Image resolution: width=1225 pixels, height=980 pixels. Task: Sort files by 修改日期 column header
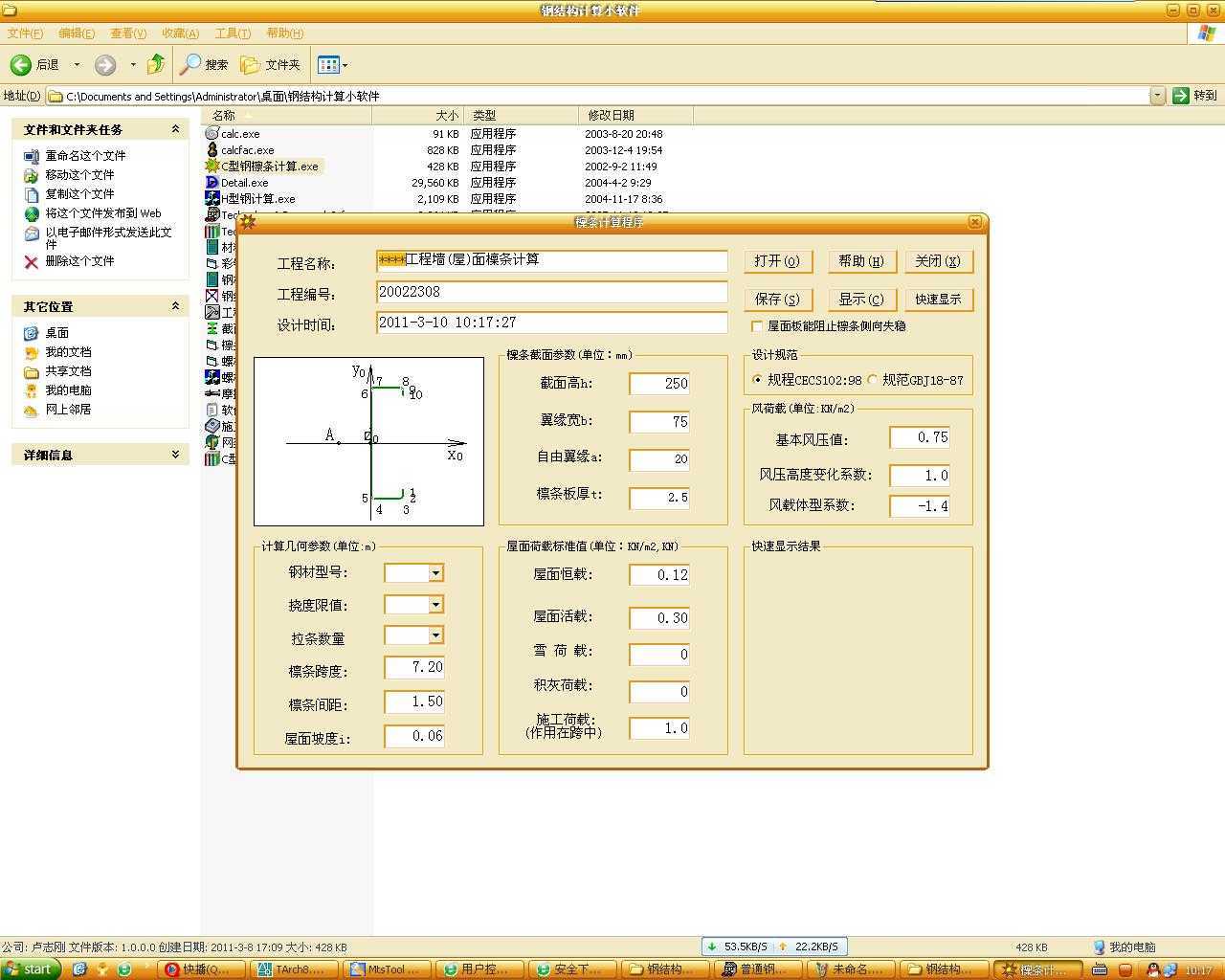(x=635, y=116)
